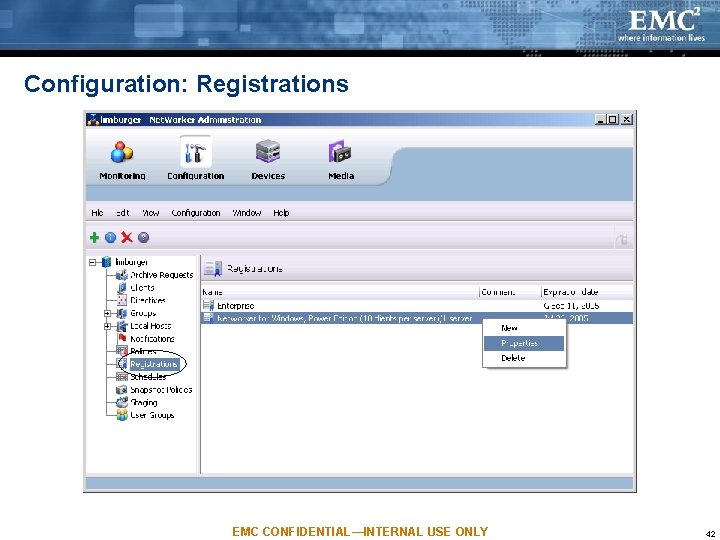This screenshot has width=720, height=540.
Task: Click the Archive Requests tree icon
Action: click(122, 275)
